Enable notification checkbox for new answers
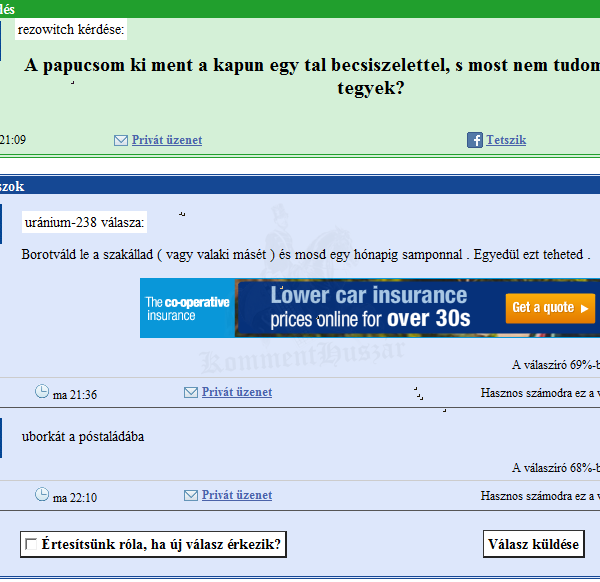 point(30,544)
